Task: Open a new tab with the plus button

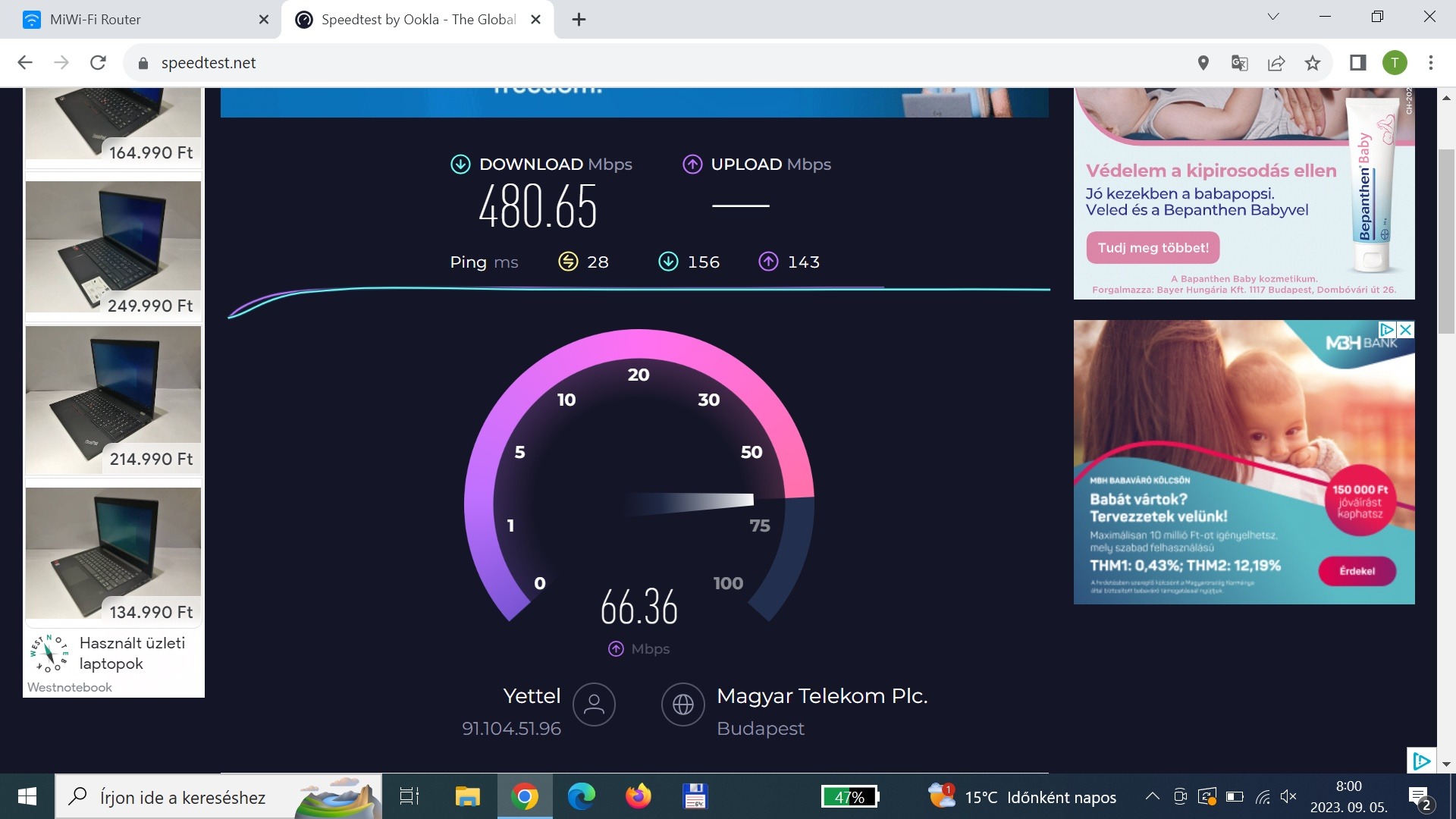Action: pyautogui.click(x=579, y=19)
